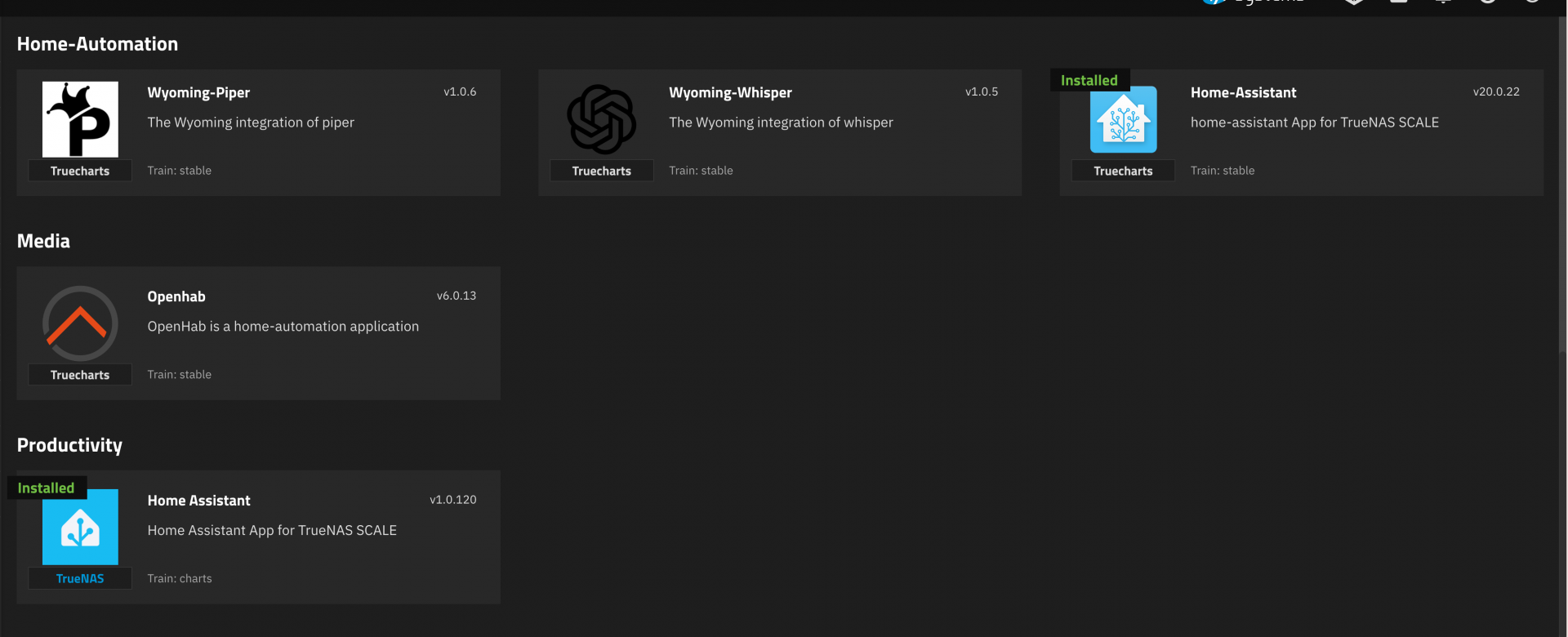Click the Truecharts badge on Home-Assistant card
The height and width of the screenshot is (637, 1568).
click(1124, 171)
